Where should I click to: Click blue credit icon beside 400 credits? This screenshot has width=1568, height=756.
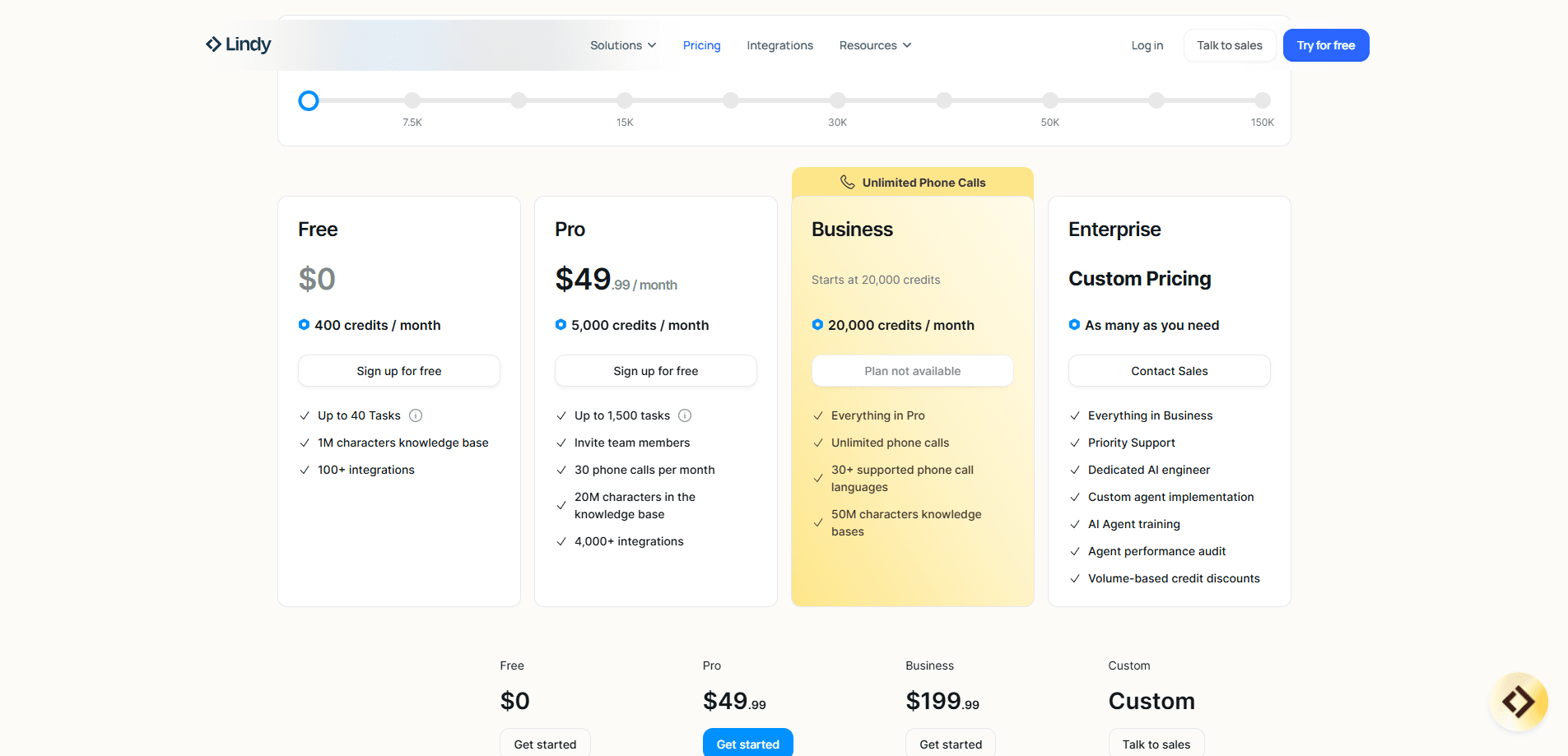(x=304, y=325)
